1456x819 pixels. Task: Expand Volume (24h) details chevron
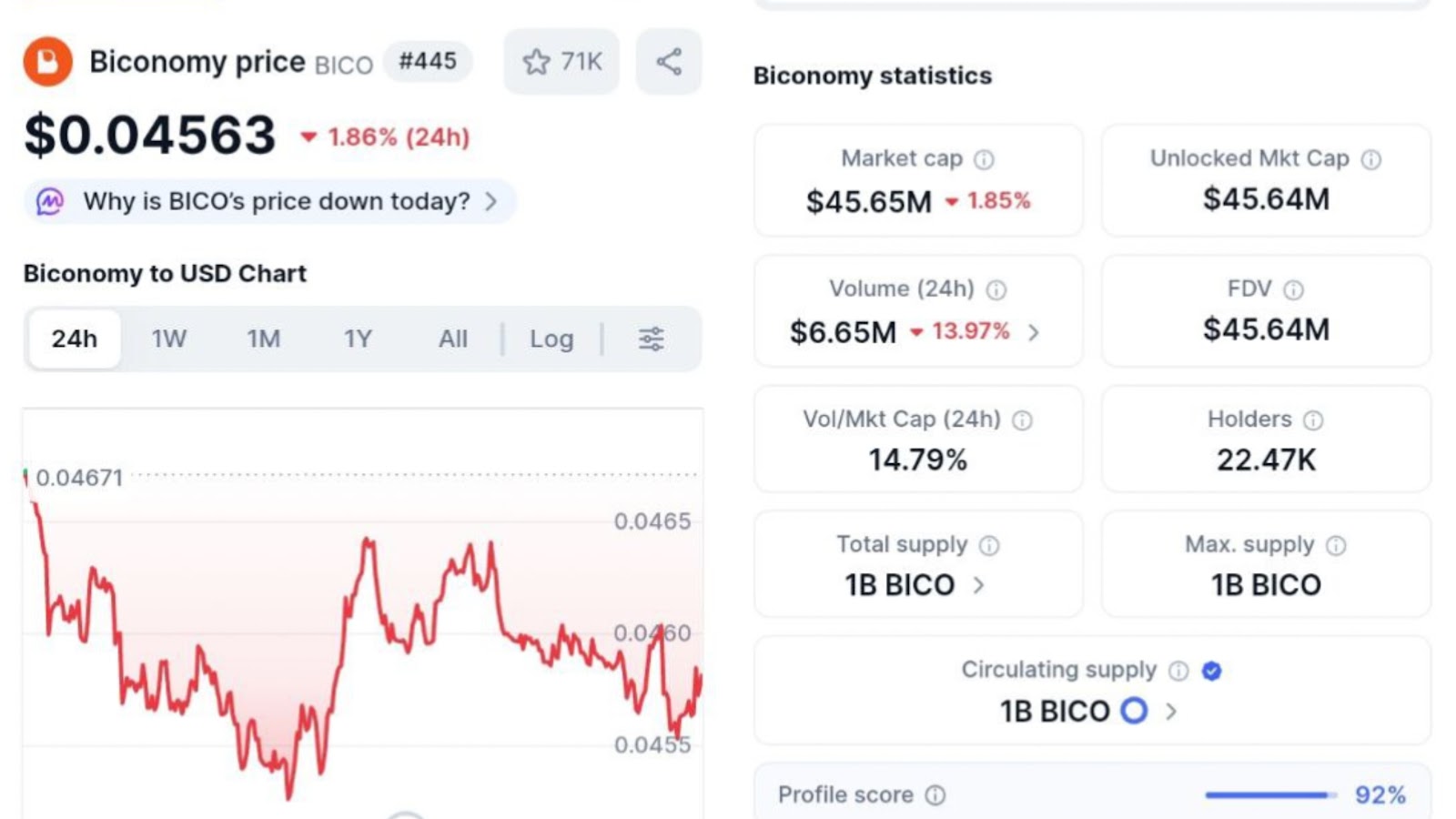coord(1034,333)
